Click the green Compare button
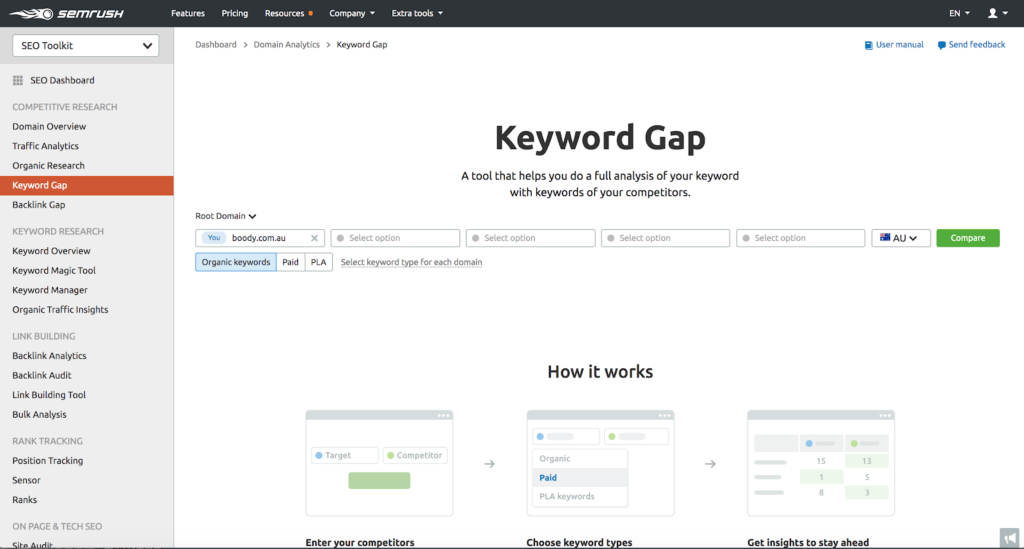The image size is (1024, 549). click(x=968, y=238)
